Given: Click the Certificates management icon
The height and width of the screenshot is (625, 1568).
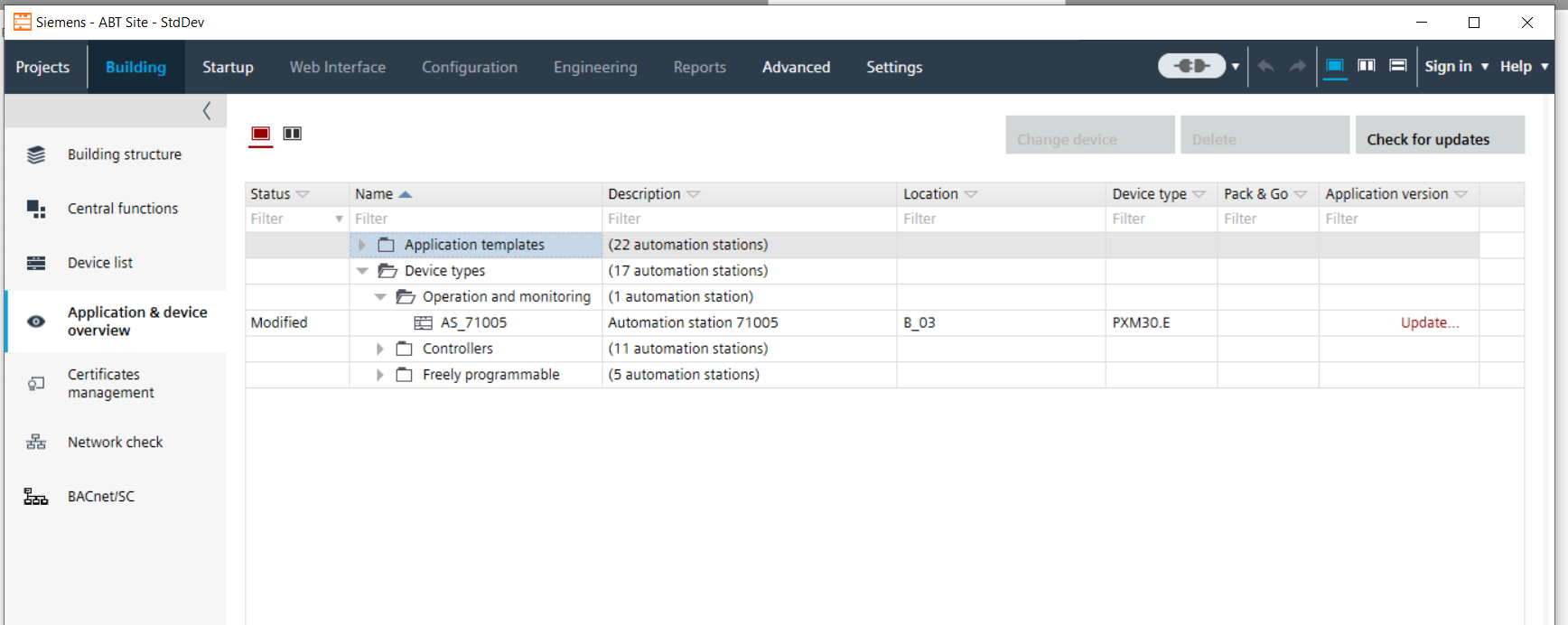Looking at the screenshot, I should 36,384.
